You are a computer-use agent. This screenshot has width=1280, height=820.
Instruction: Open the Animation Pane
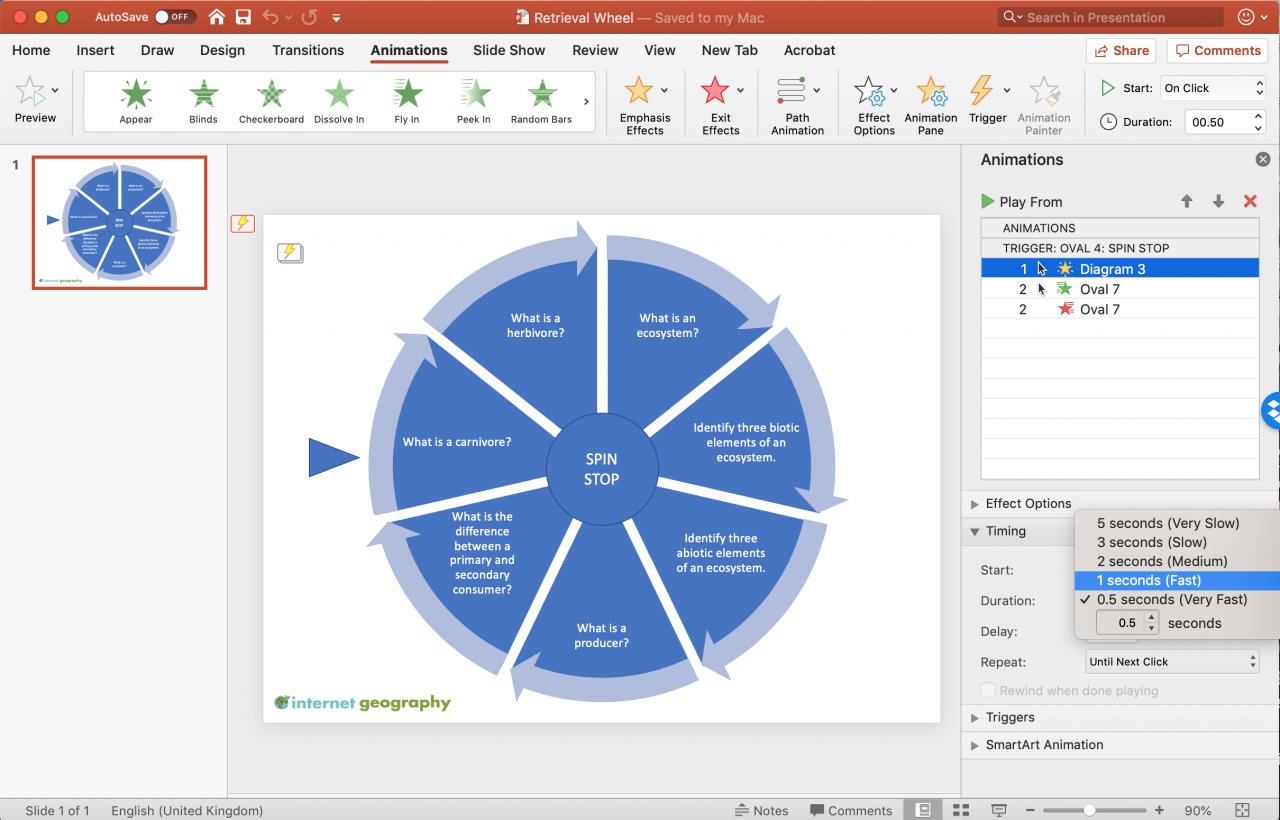pyautogui.click(x=930, y=100)
